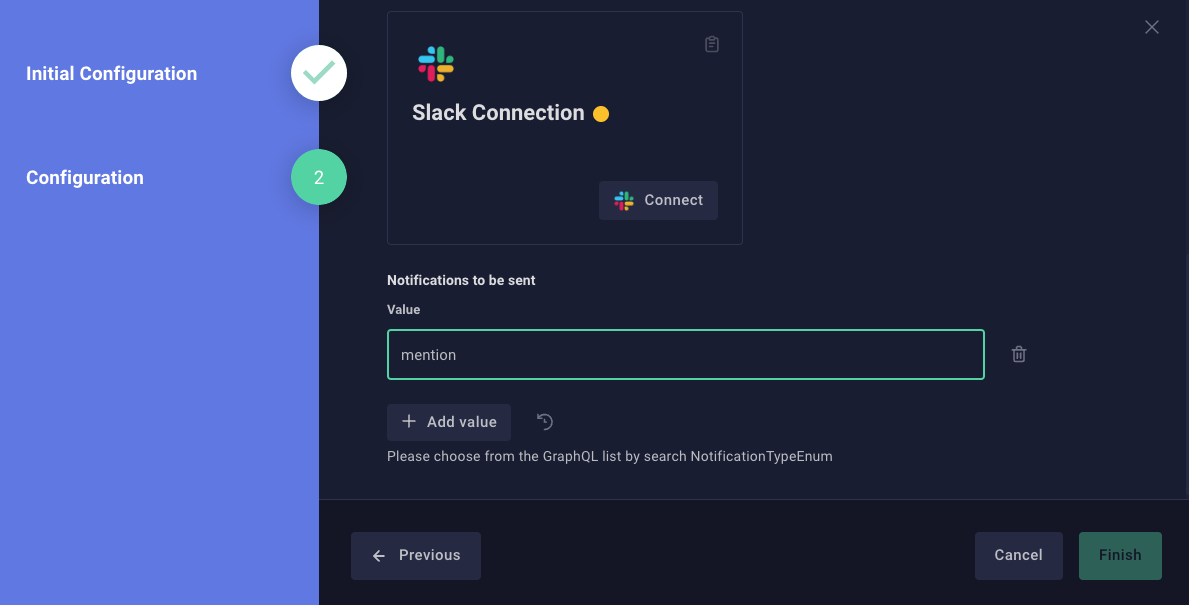Click the Notifications to be sent heading
1189x605 pixels.
[x=461, y=281]
